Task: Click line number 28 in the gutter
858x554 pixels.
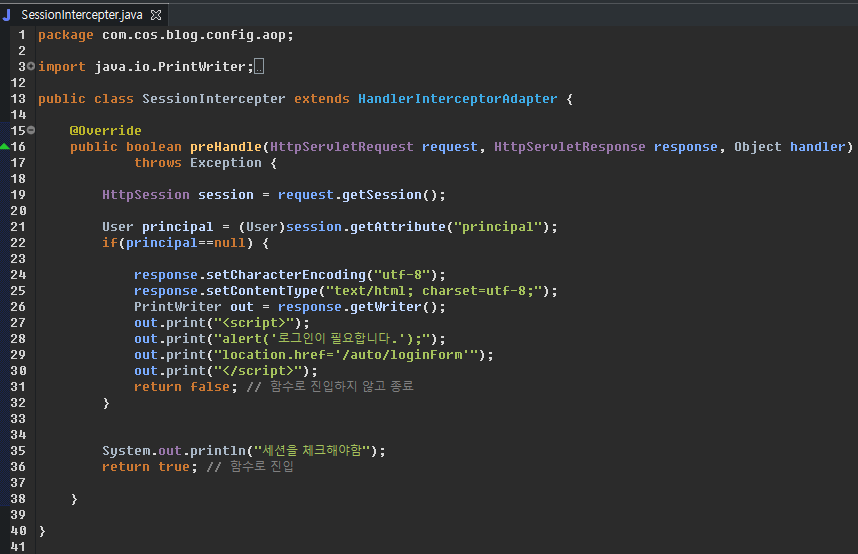Action: 18,339
